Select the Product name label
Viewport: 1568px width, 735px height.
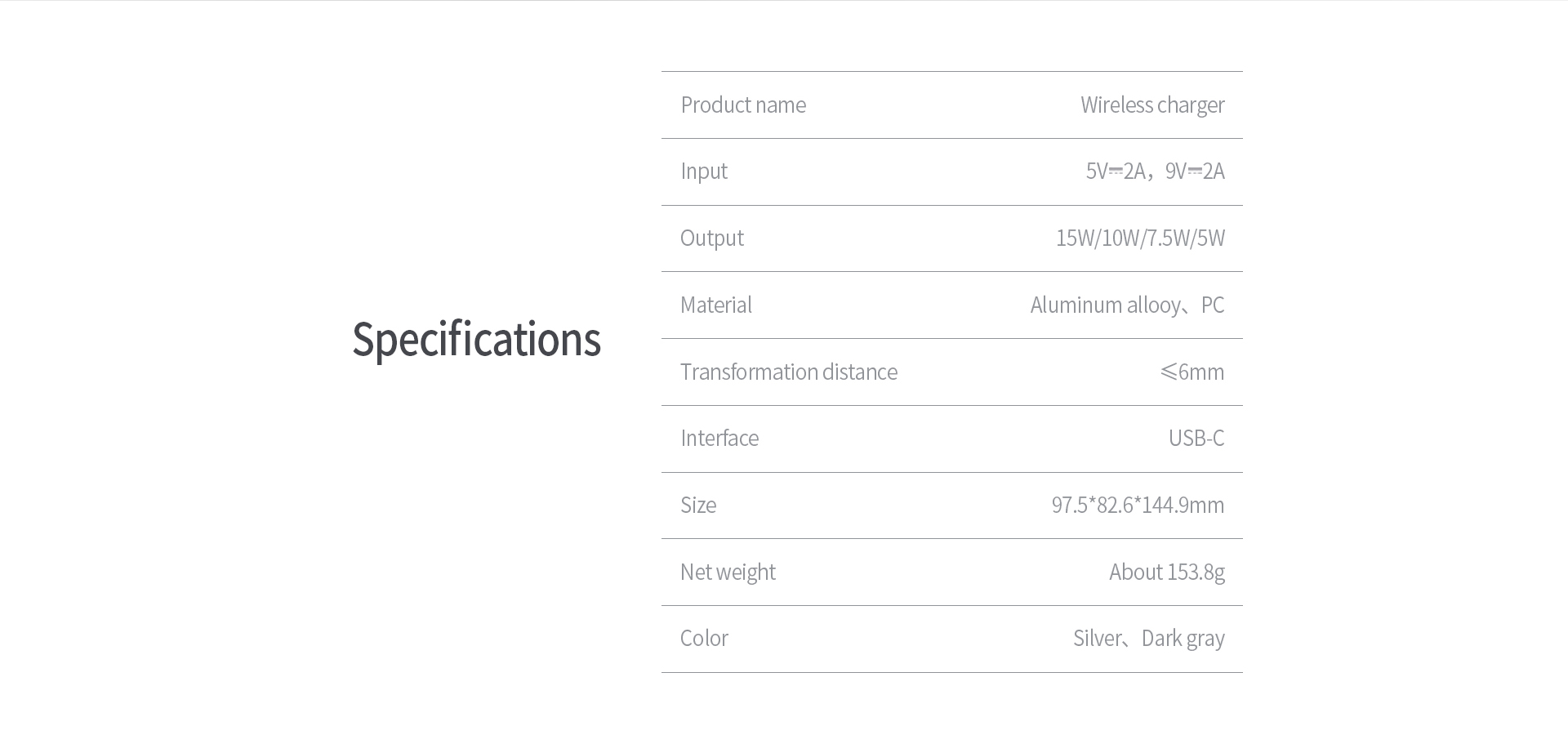[x=743, y=105]
